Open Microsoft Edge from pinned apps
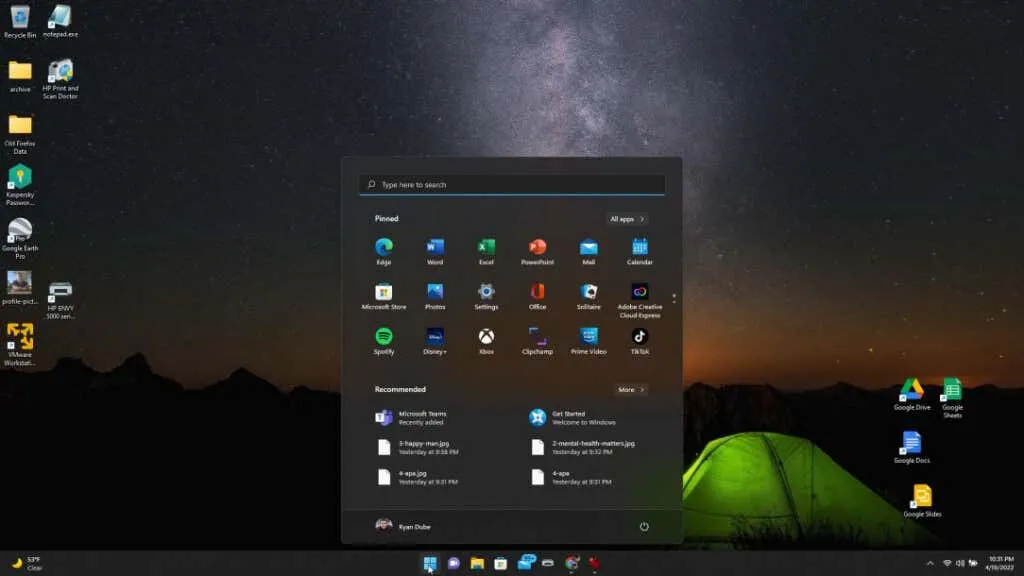 tap(383, 247)
